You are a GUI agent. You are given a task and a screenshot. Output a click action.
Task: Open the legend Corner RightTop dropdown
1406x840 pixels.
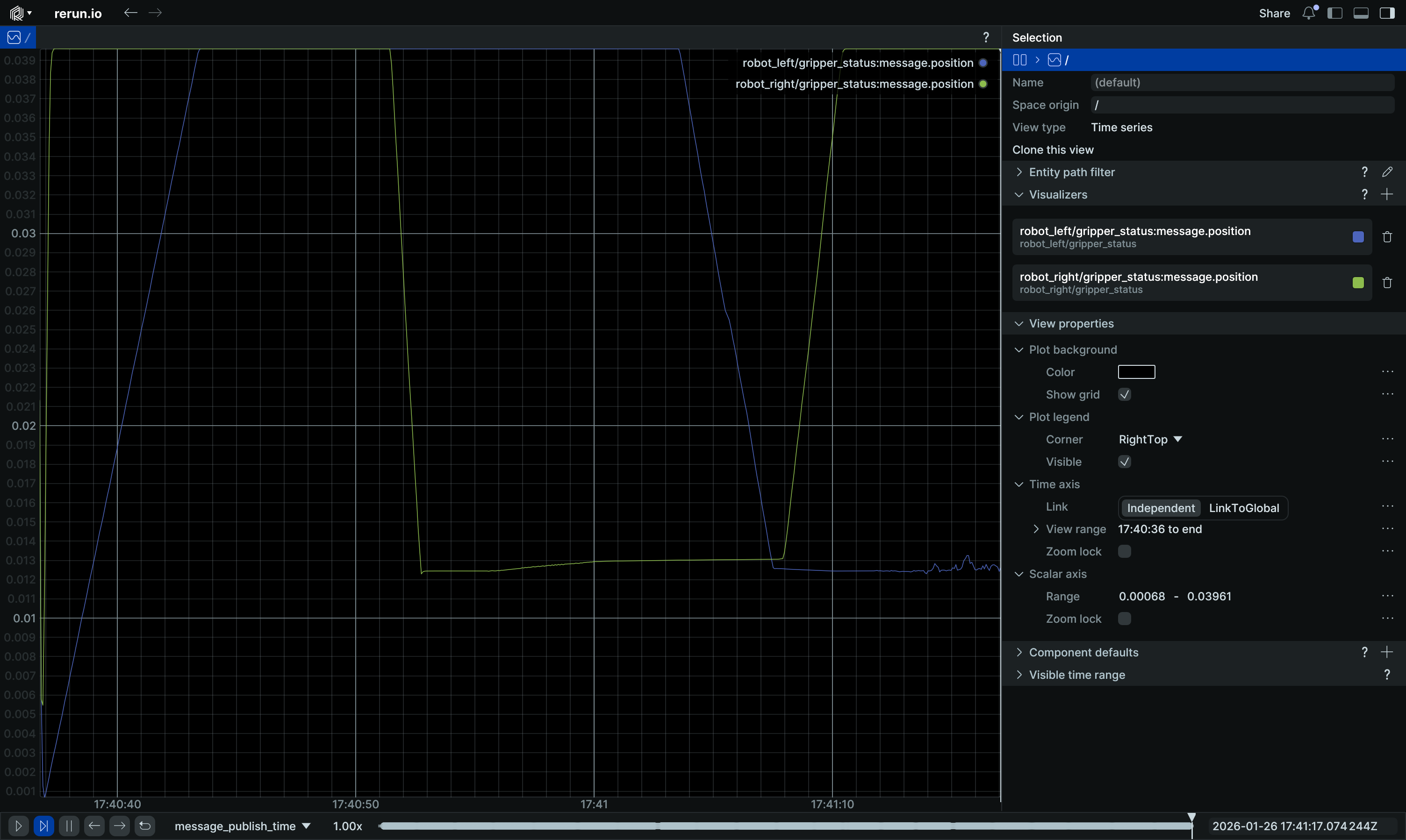1150,439
